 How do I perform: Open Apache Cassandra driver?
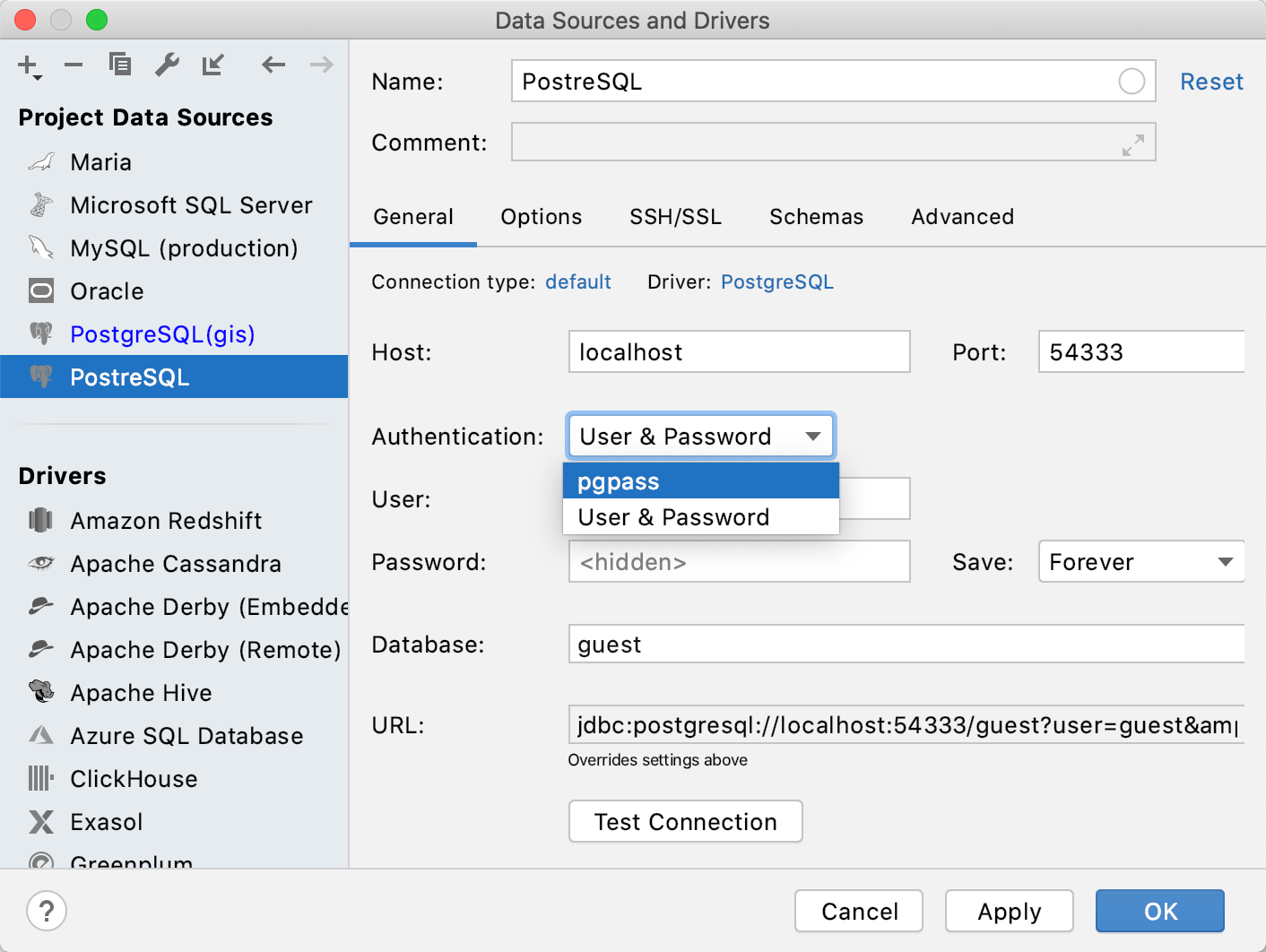(x=174, y=564)
